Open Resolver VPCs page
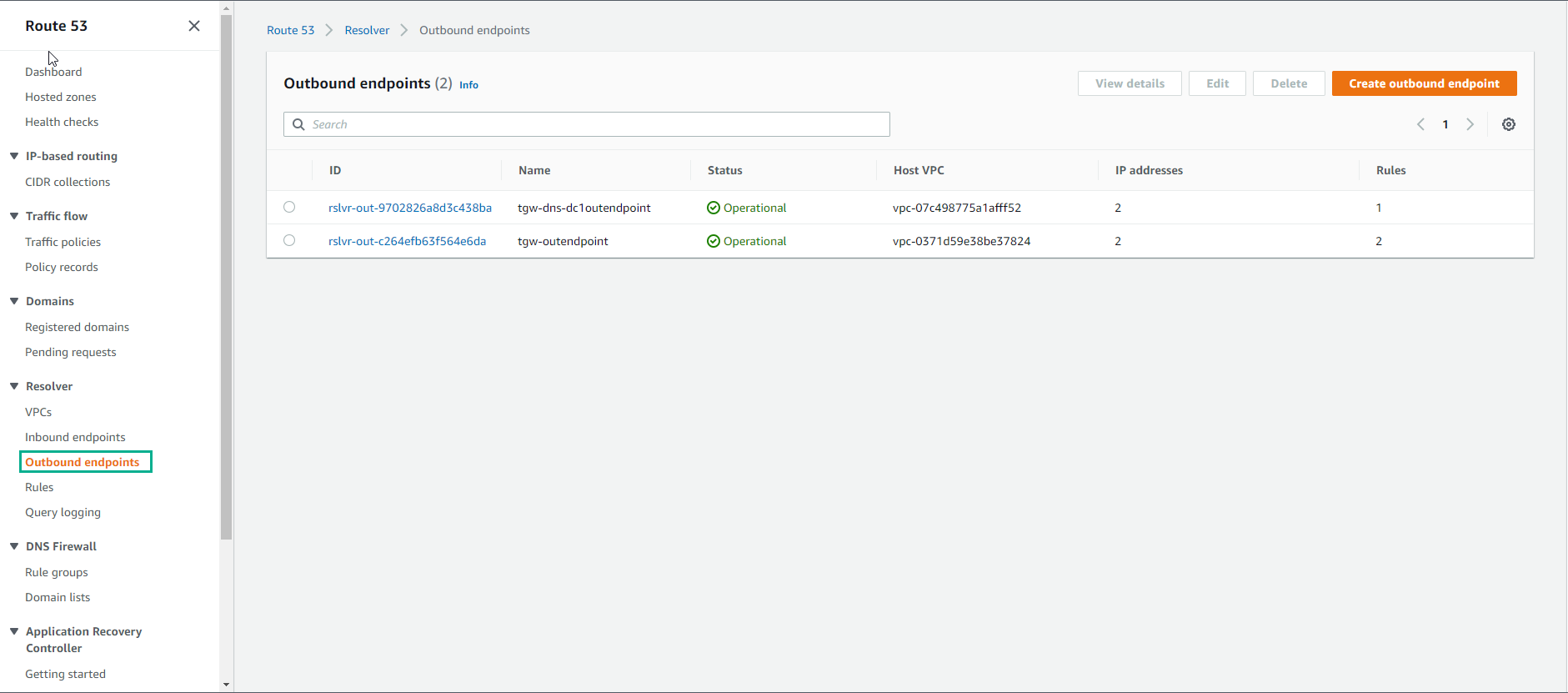Viewport: 1568px width, 693px height. coord(38,412)
